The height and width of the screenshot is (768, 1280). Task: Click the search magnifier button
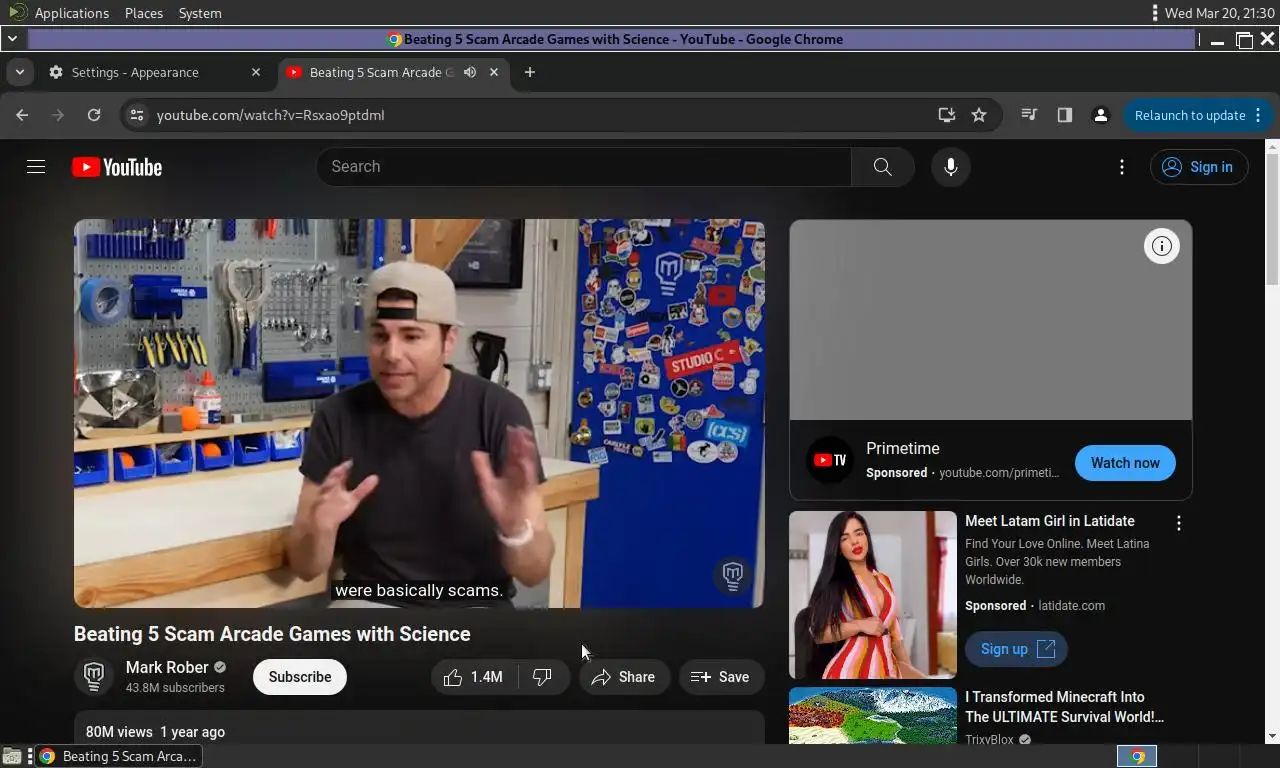(882, 167)
